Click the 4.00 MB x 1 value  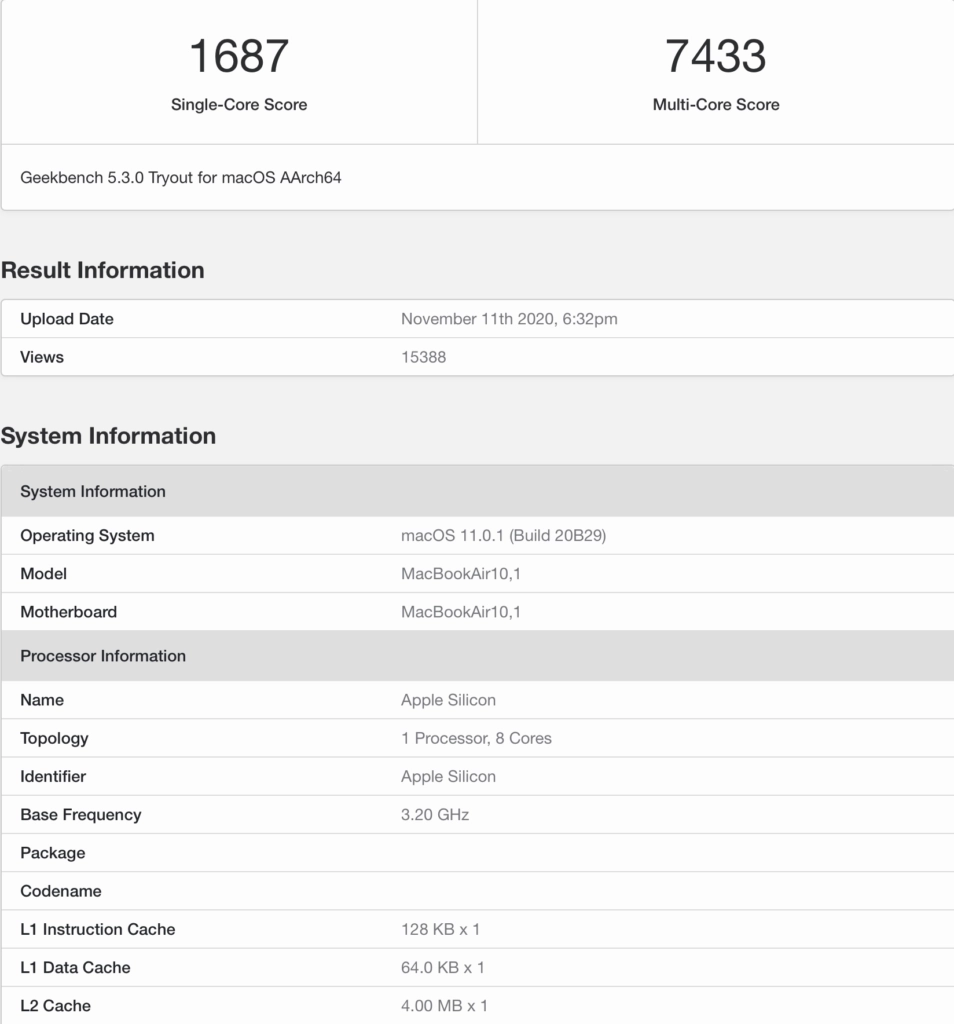pos(445,1006)
